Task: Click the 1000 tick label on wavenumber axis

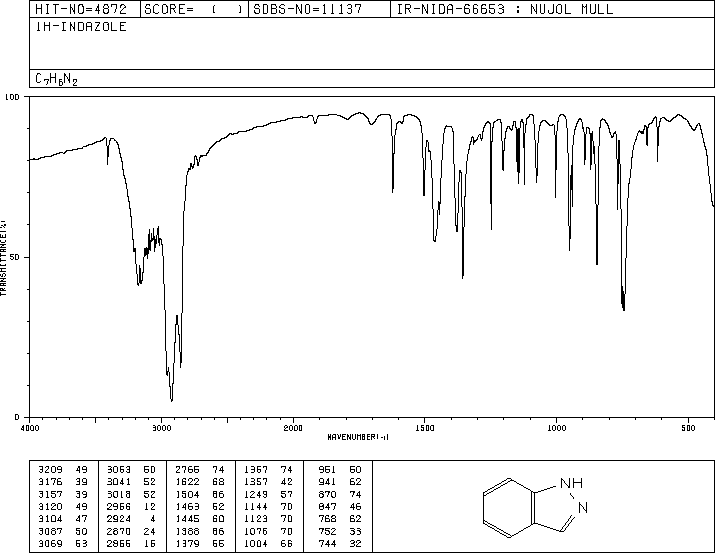Action: 556,428
